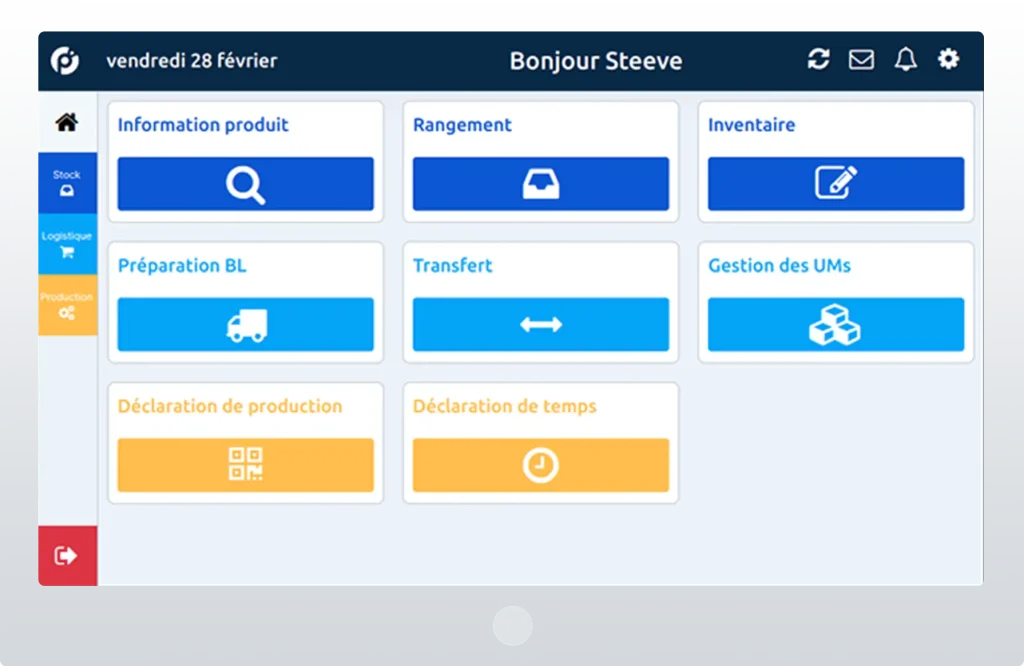Select the Stock sidebar tab

(x=67, y=183)
